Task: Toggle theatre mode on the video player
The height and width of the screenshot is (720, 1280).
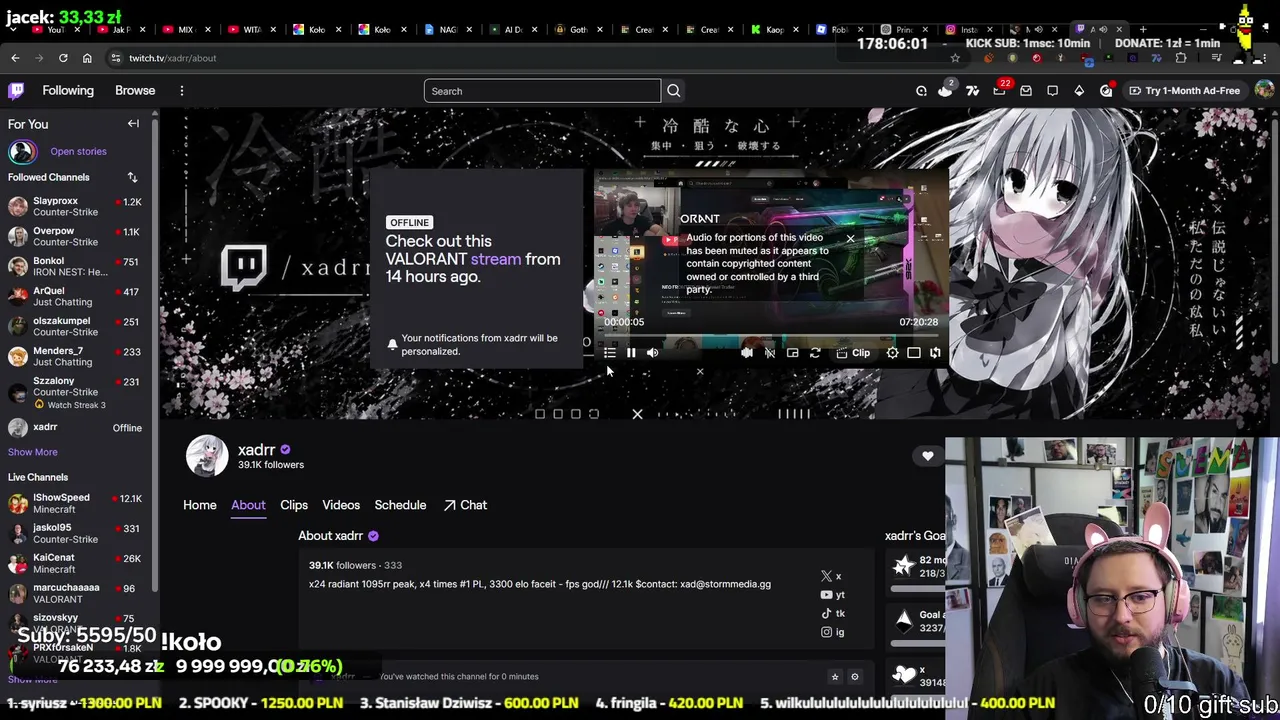Action: 914,353
